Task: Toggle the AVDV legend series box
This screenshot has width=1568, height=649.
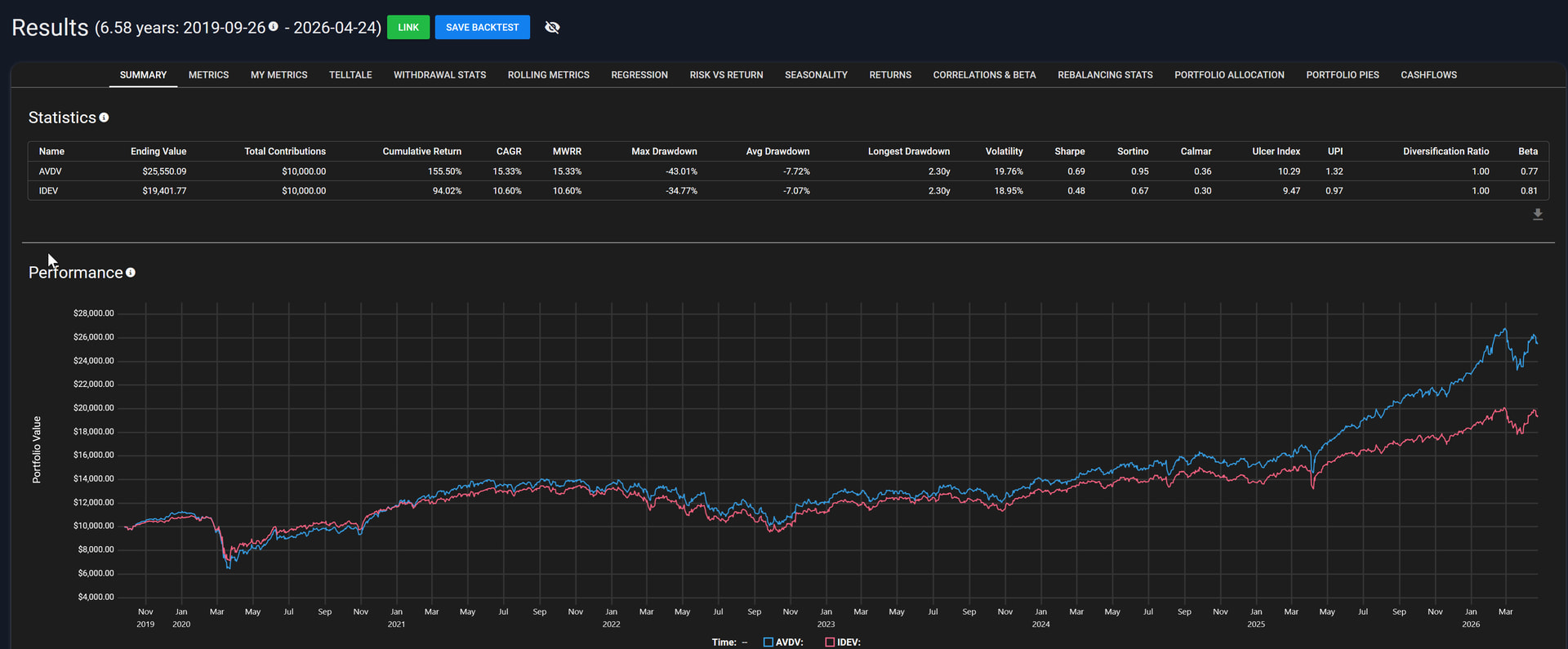Action: (768, 642)
